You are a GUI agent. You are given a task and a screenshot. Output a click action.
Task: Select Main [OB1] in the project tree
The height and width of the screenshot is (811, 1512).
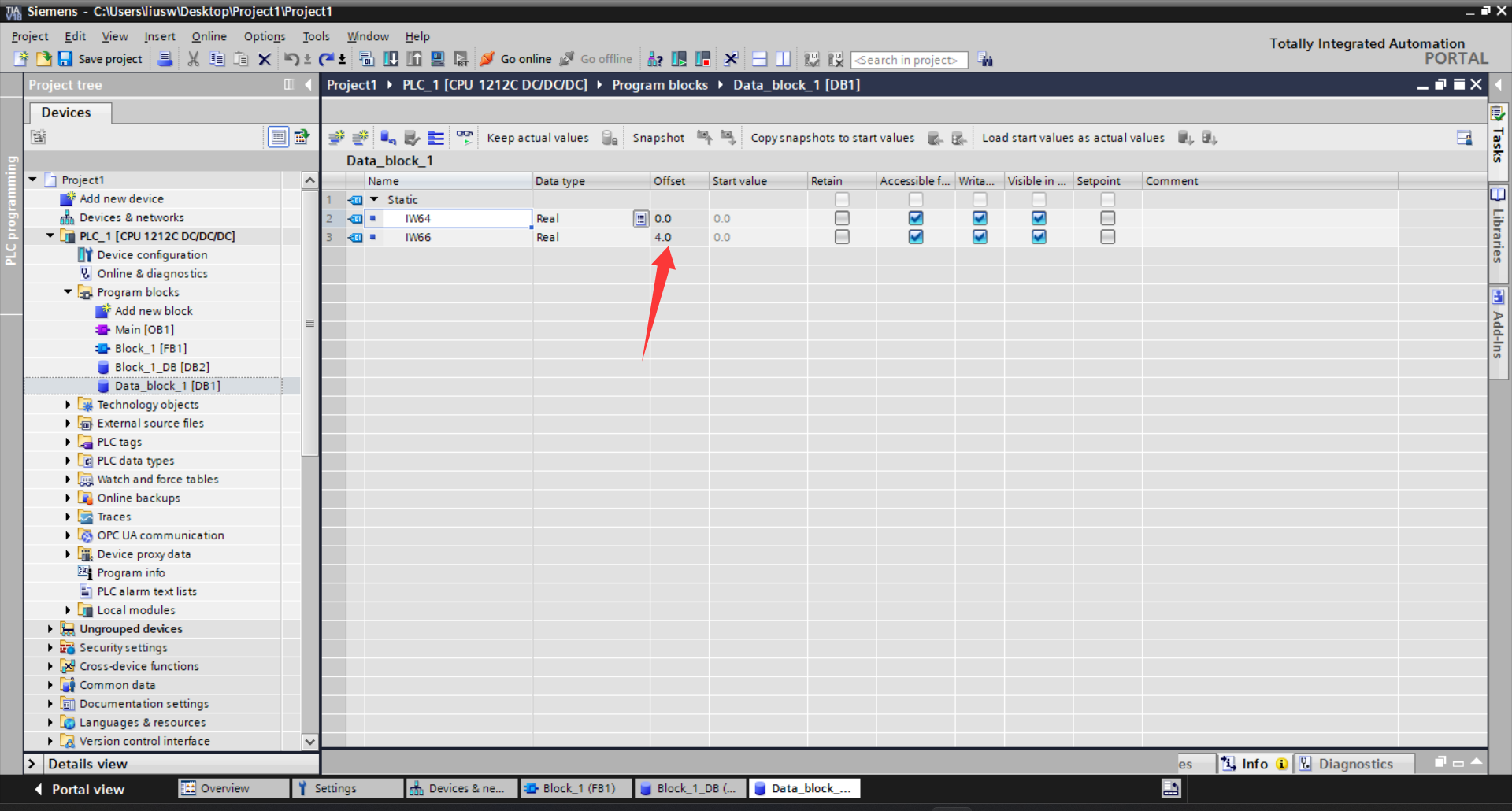[x=144, y=329]
